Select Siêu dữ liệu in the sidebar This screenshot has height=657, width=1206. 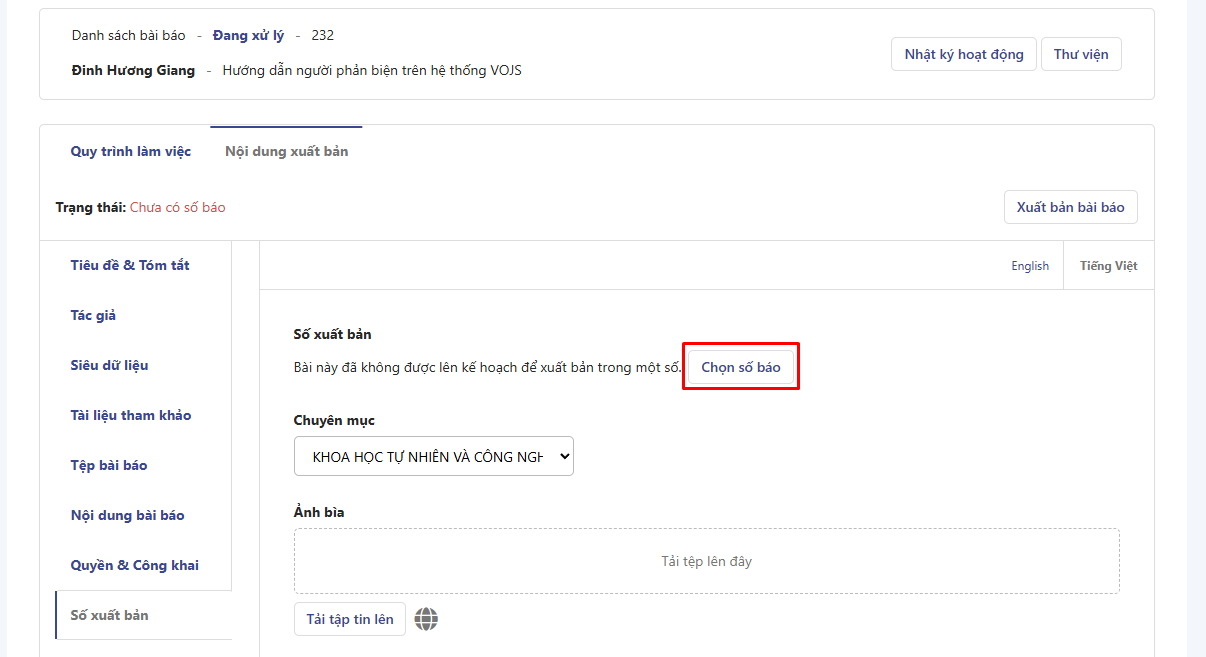[x=109, y=365]
